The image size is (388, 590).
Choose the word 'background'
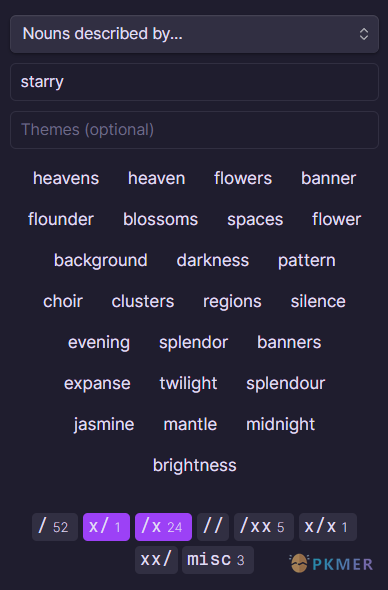coord(100,260)
